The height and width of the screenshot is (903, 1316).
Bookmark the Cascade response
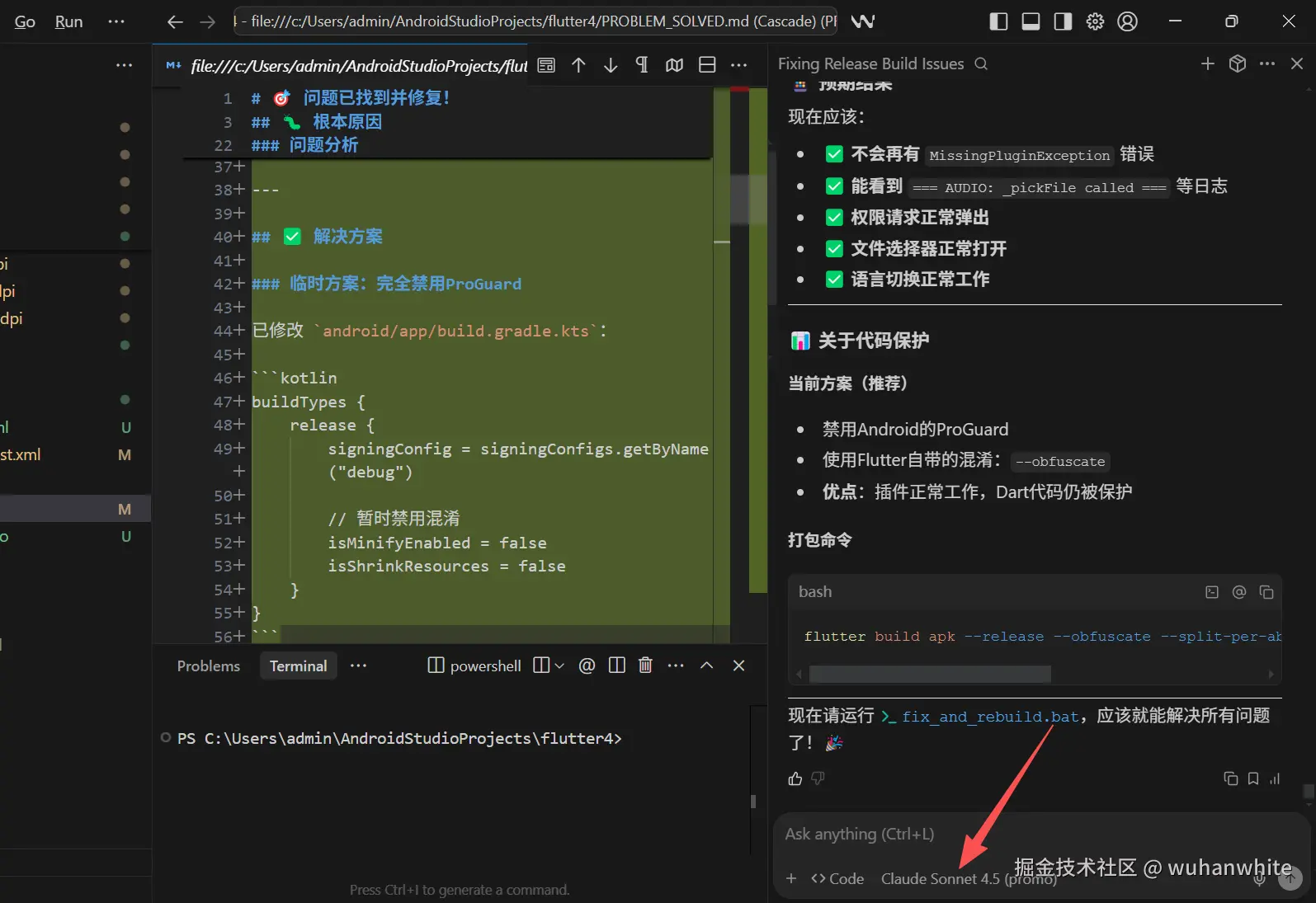1252,778
